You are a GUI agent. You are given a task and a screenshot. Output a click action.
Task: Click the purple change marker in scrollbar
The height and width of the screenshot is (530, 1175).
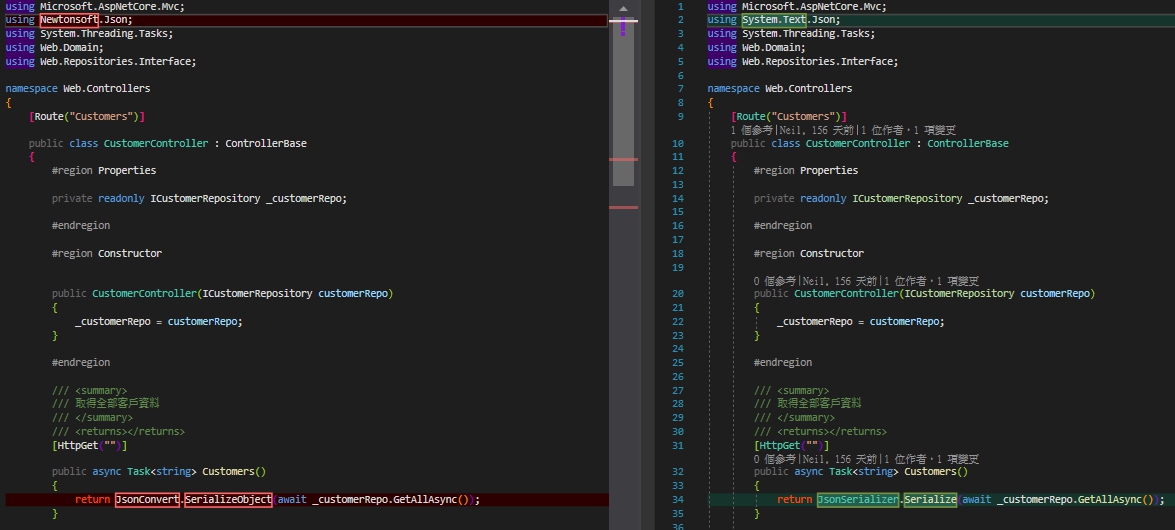coord(623,28)
